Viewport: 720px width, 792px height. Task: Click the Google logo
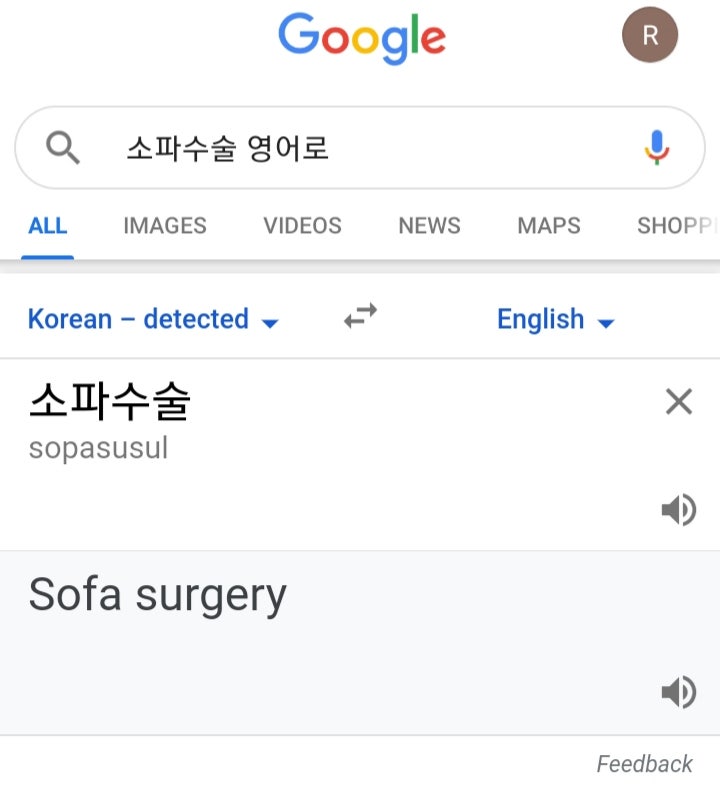pos(362,38)
